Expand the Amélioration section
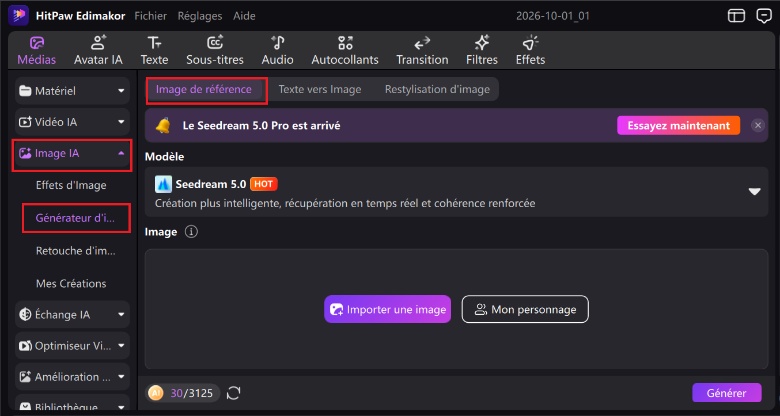The width and height of the screenshot is (780, 416). coord(72,377)
